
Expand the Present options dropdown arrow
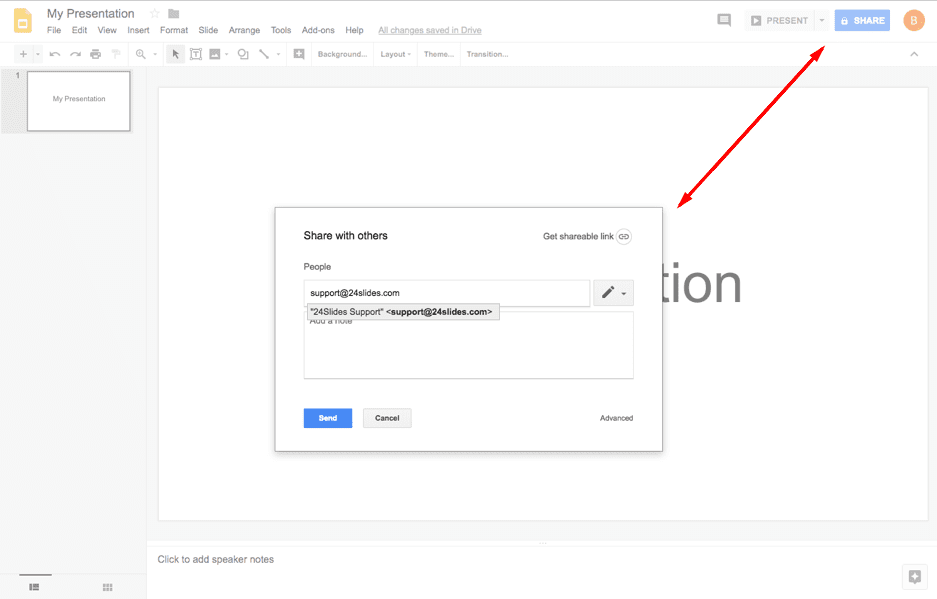822,20
